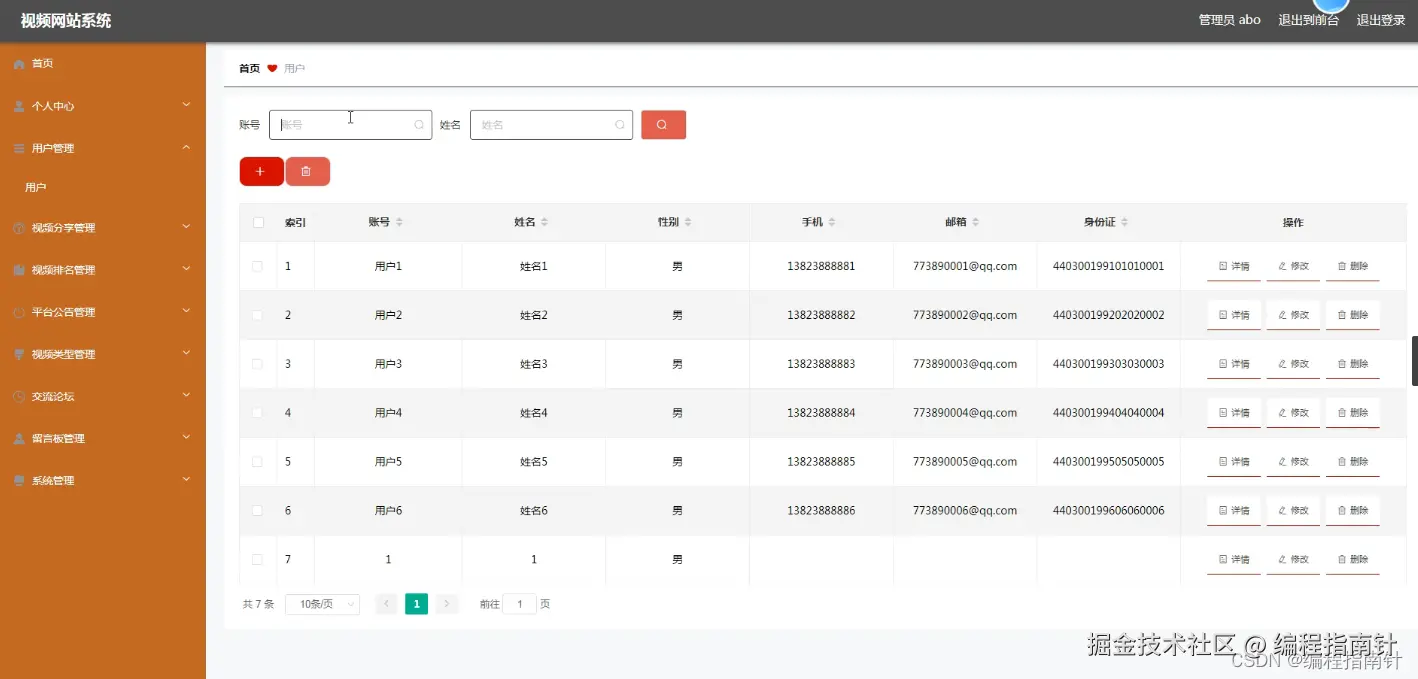The height and width of the screenshot is (679, 1418).
Task: Click the icon beside 平台公告管理
Action: coord(19,312)
